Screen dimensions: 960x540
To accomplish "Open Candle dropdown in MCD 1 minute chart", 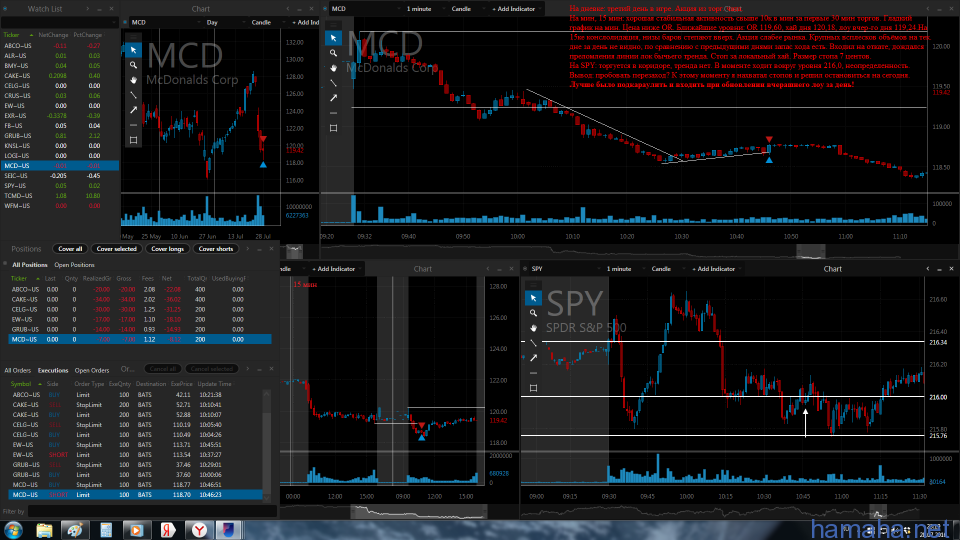I will click(468, 9).
